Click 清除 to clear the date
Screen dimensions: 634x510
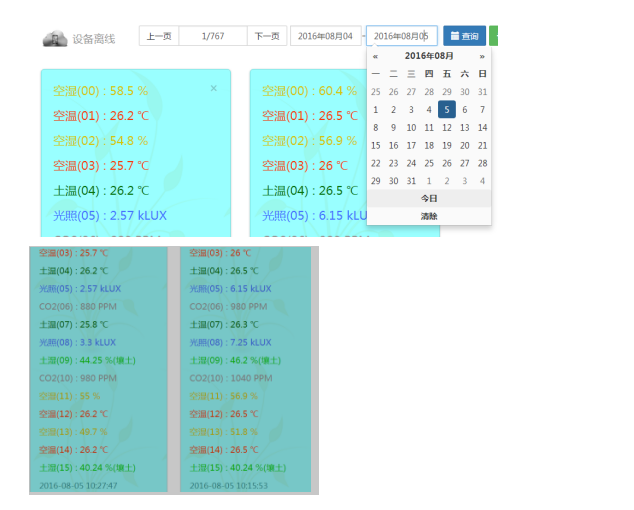(x=429, y=216)
